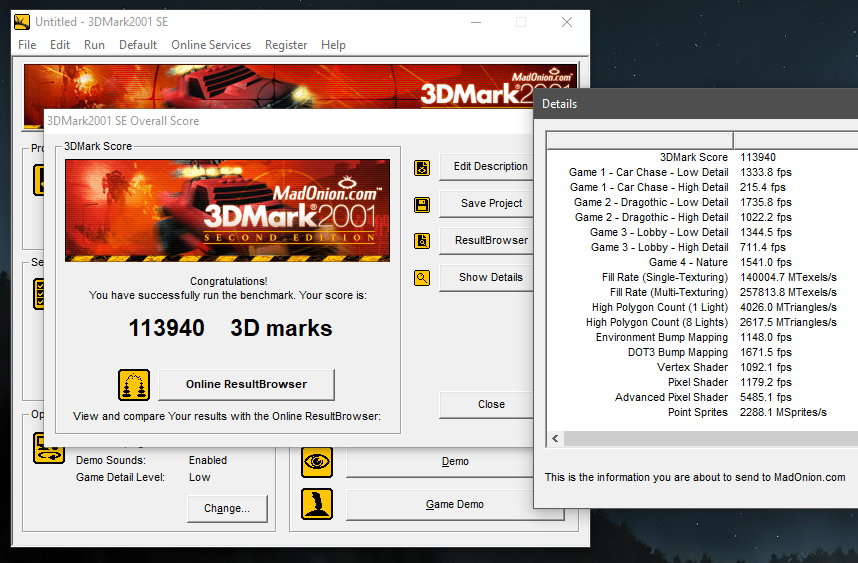Click the Change... options button
The height and width of the screenshot is (563, 858).
coord(227,509)
